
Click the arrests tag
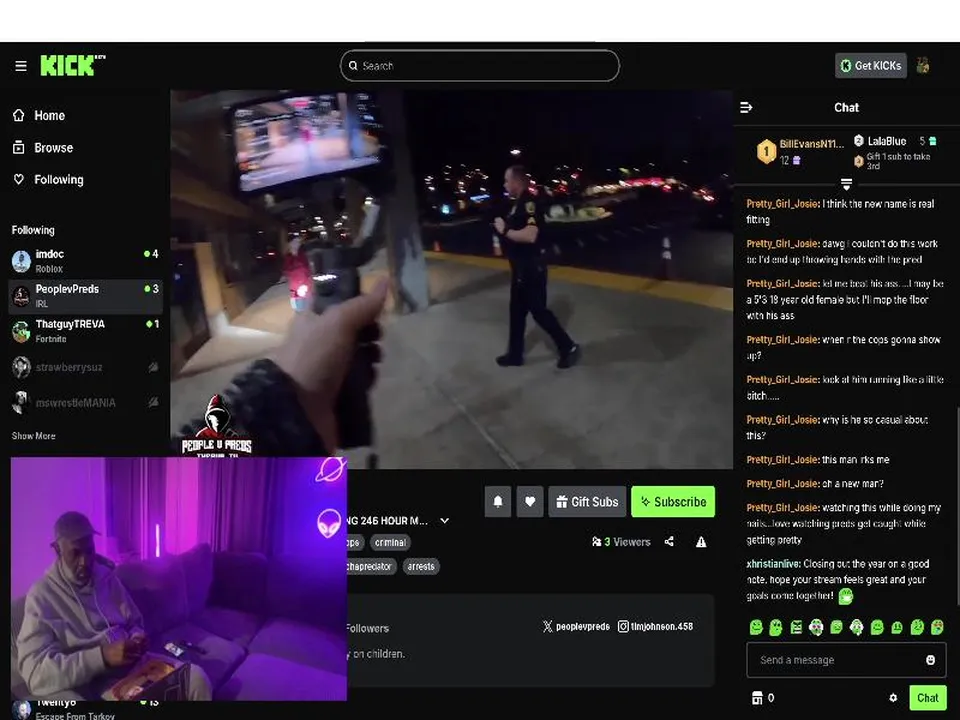click(421, 566)
